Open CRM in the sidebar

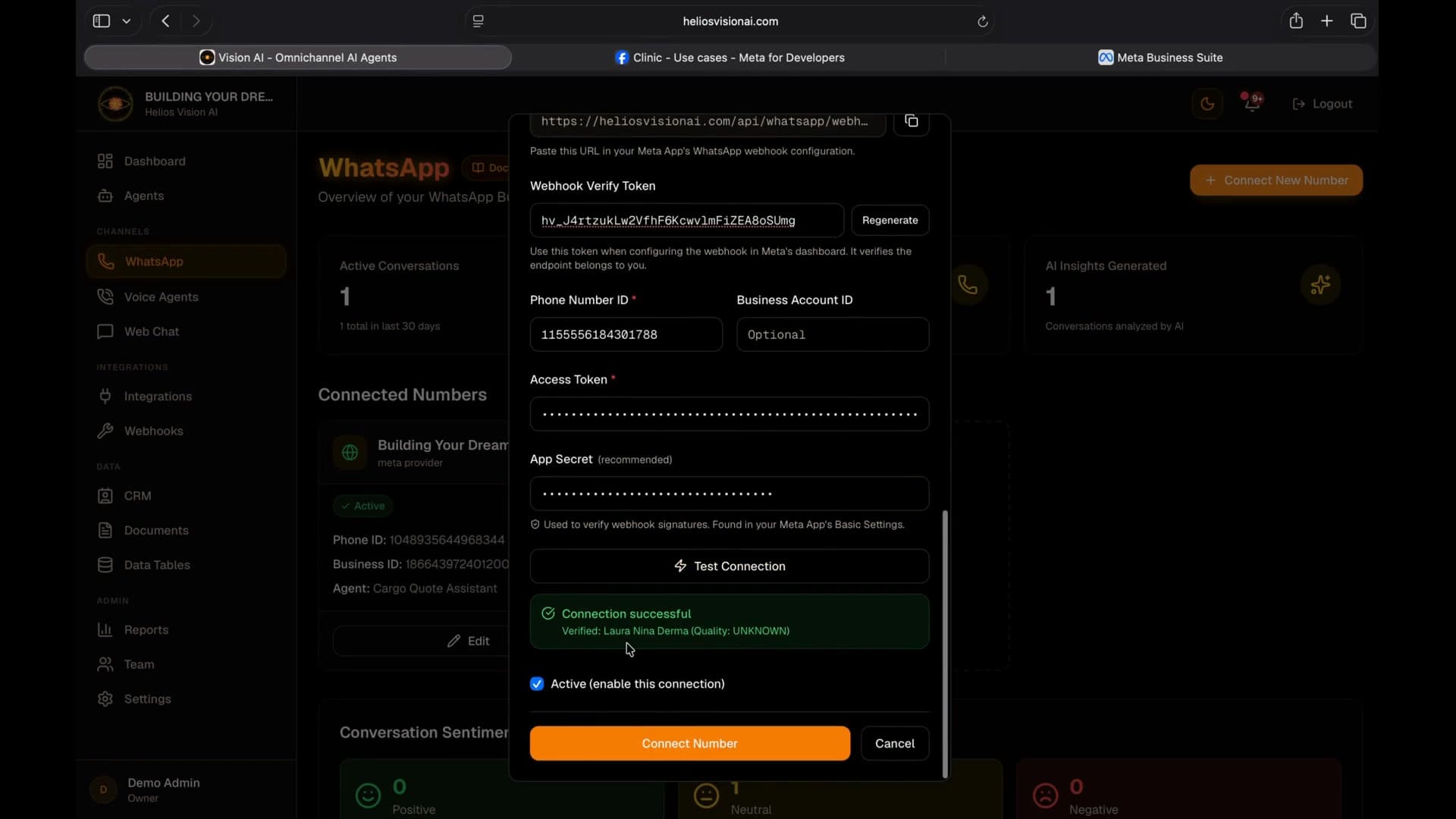(185, 495)
